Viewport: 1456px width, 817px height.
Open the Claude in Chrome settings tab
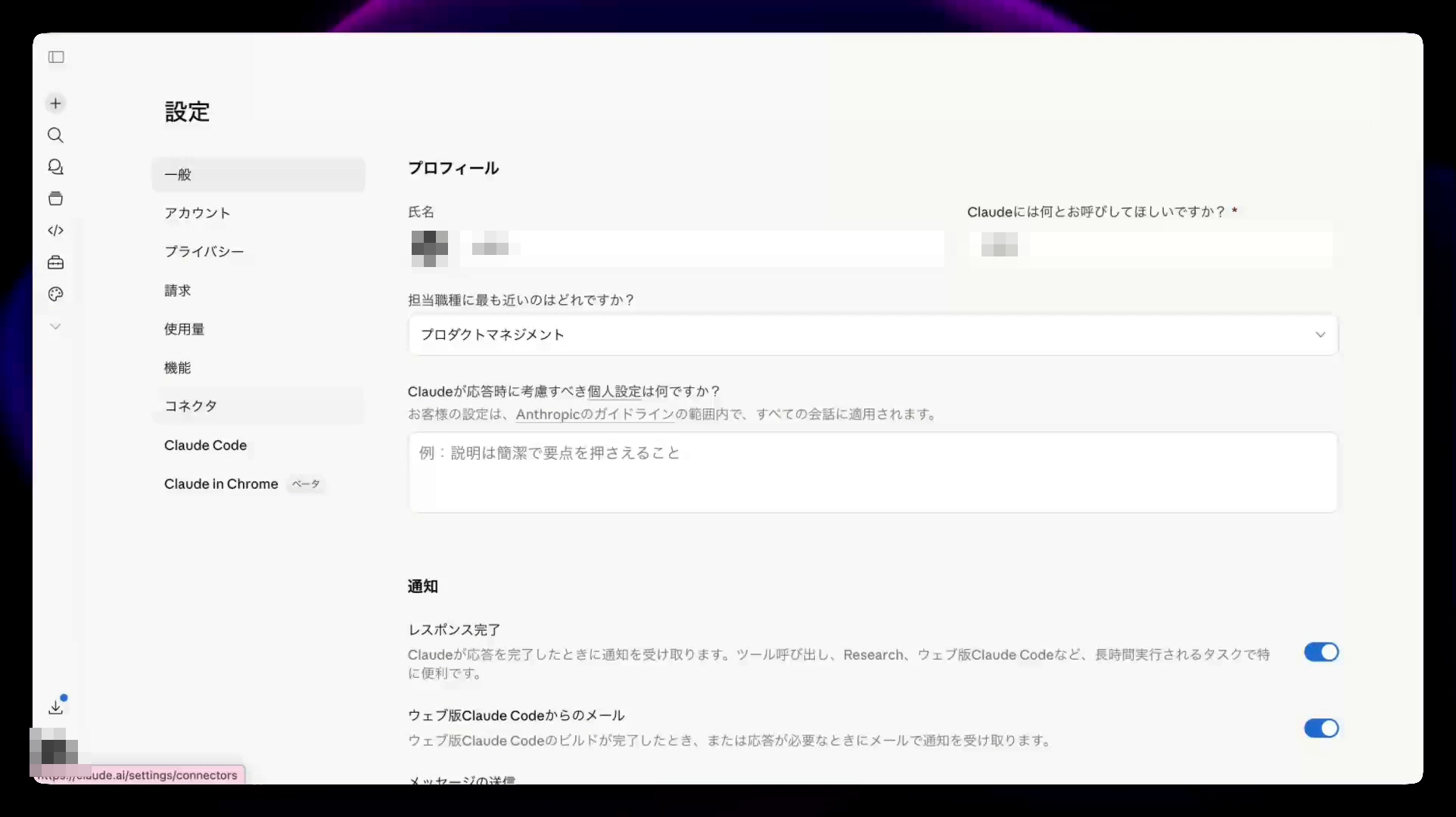tap(258, 484)
